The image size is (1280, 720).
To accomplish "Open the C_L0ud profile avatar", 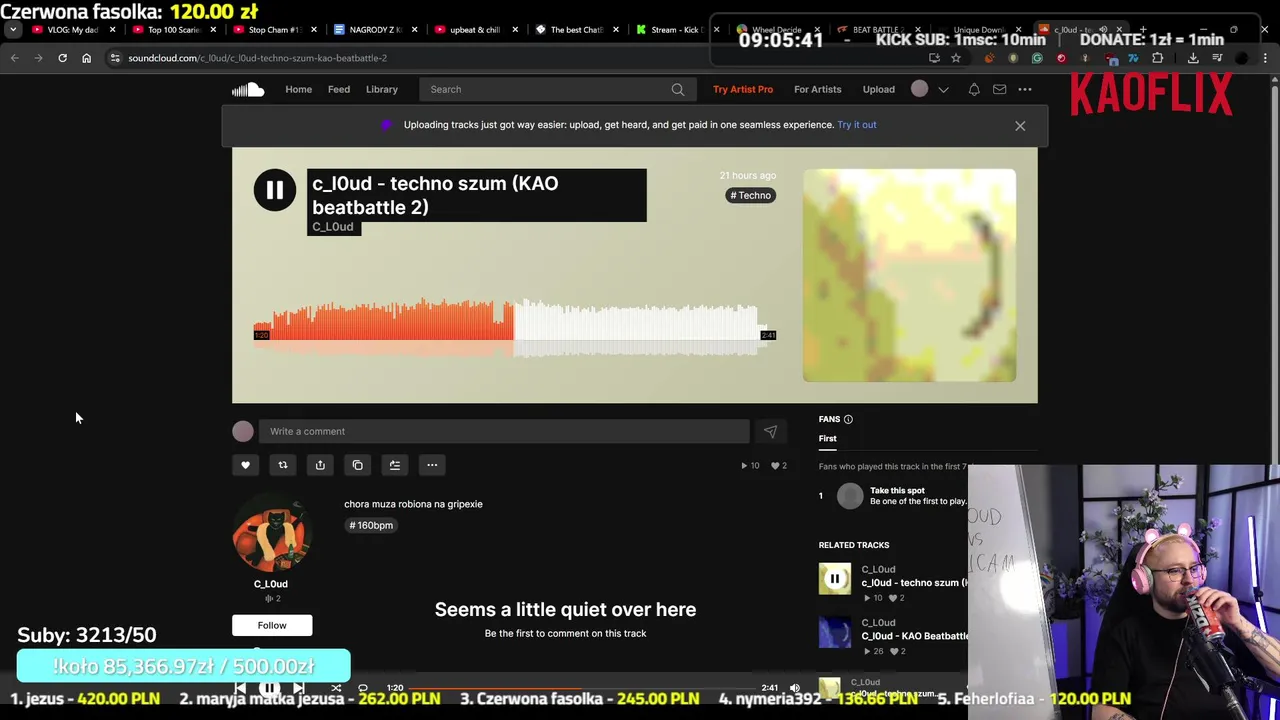I will point(271,534).
